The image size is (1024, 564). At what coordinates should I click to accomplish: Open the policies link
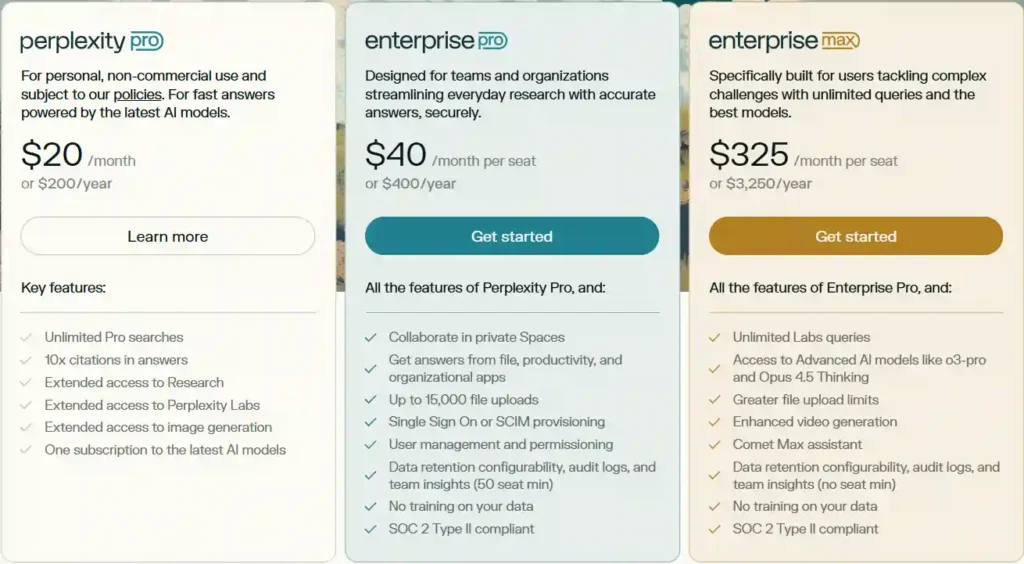point(137,95)
